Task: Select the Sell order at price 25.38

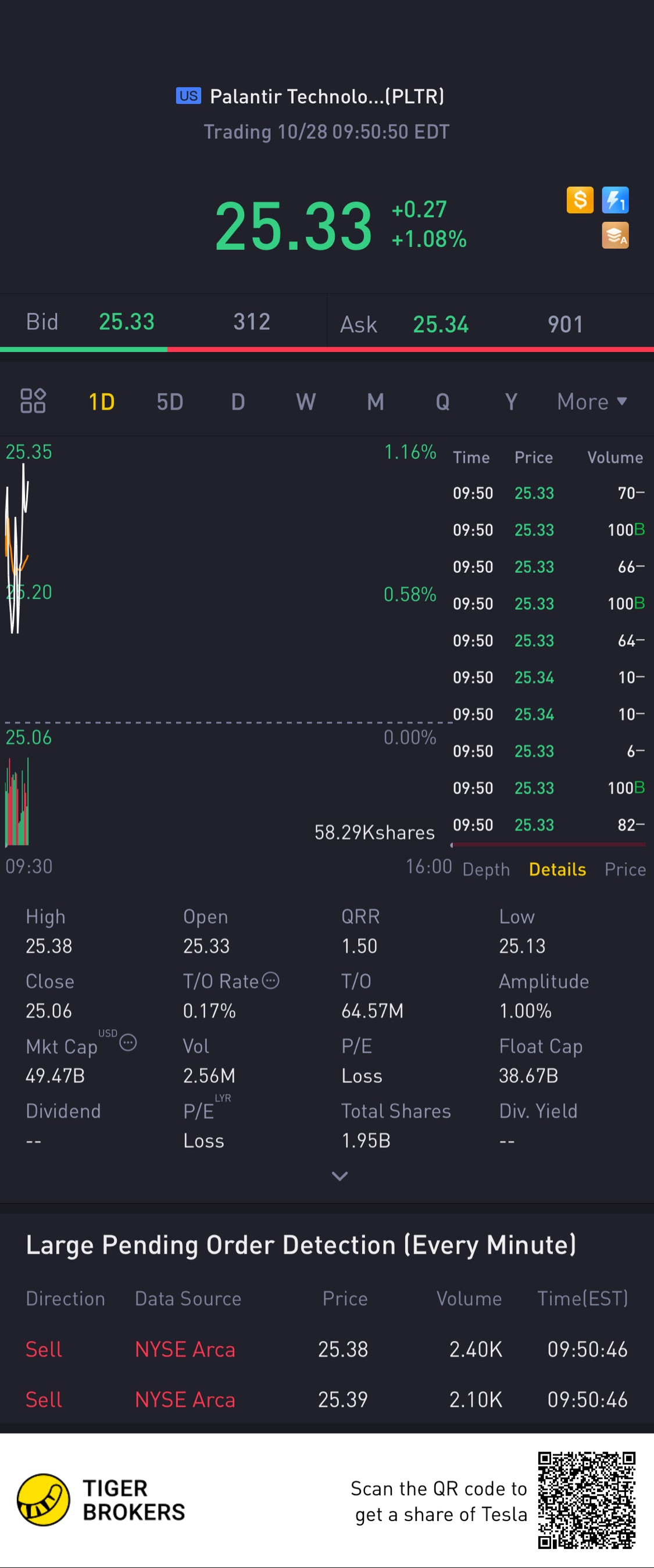Action: click(327, 1350)
